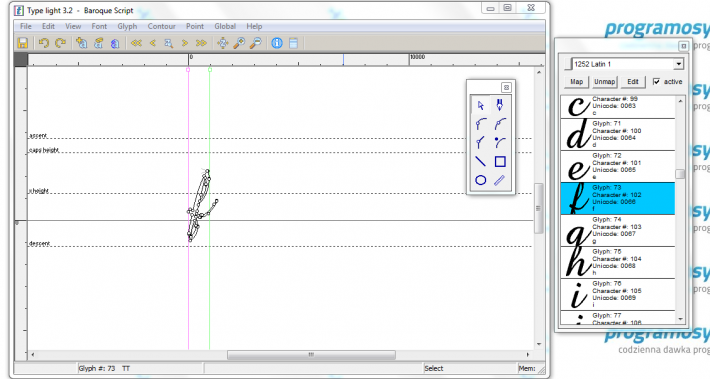Open the find glyph magnifier icon
710x379 pixels.
(168, 43)
